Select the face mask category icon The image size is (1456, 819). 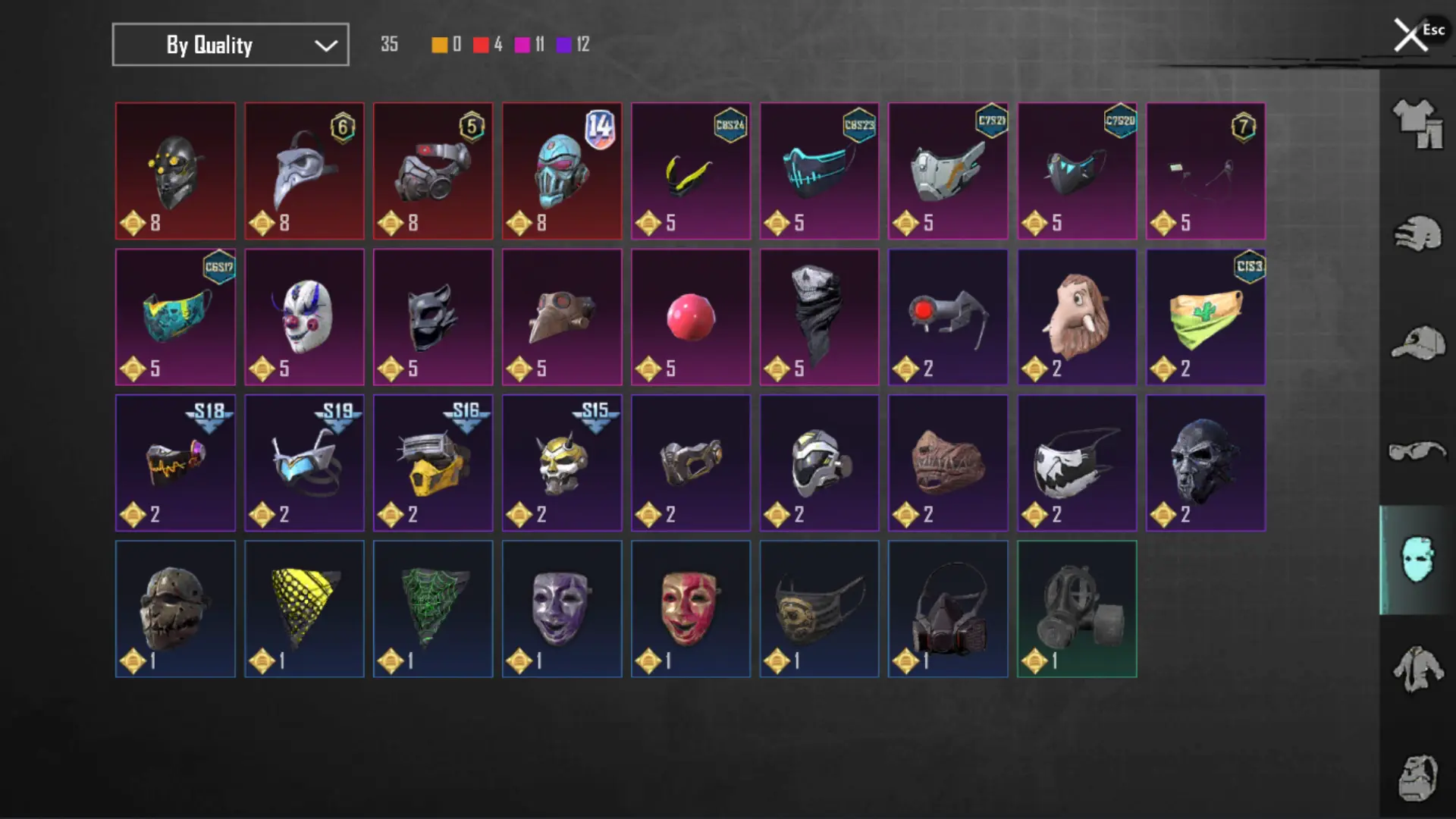pyautogui.click(x=1417, y=560)
